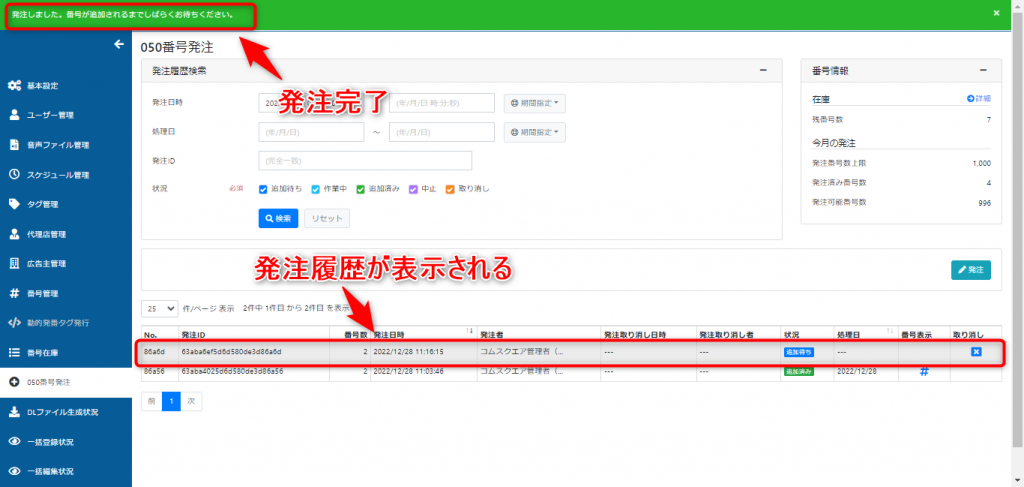The image size is (1024, 487).
Task: Click the 処理日 start date field
Action: click(x=311, y=133)
